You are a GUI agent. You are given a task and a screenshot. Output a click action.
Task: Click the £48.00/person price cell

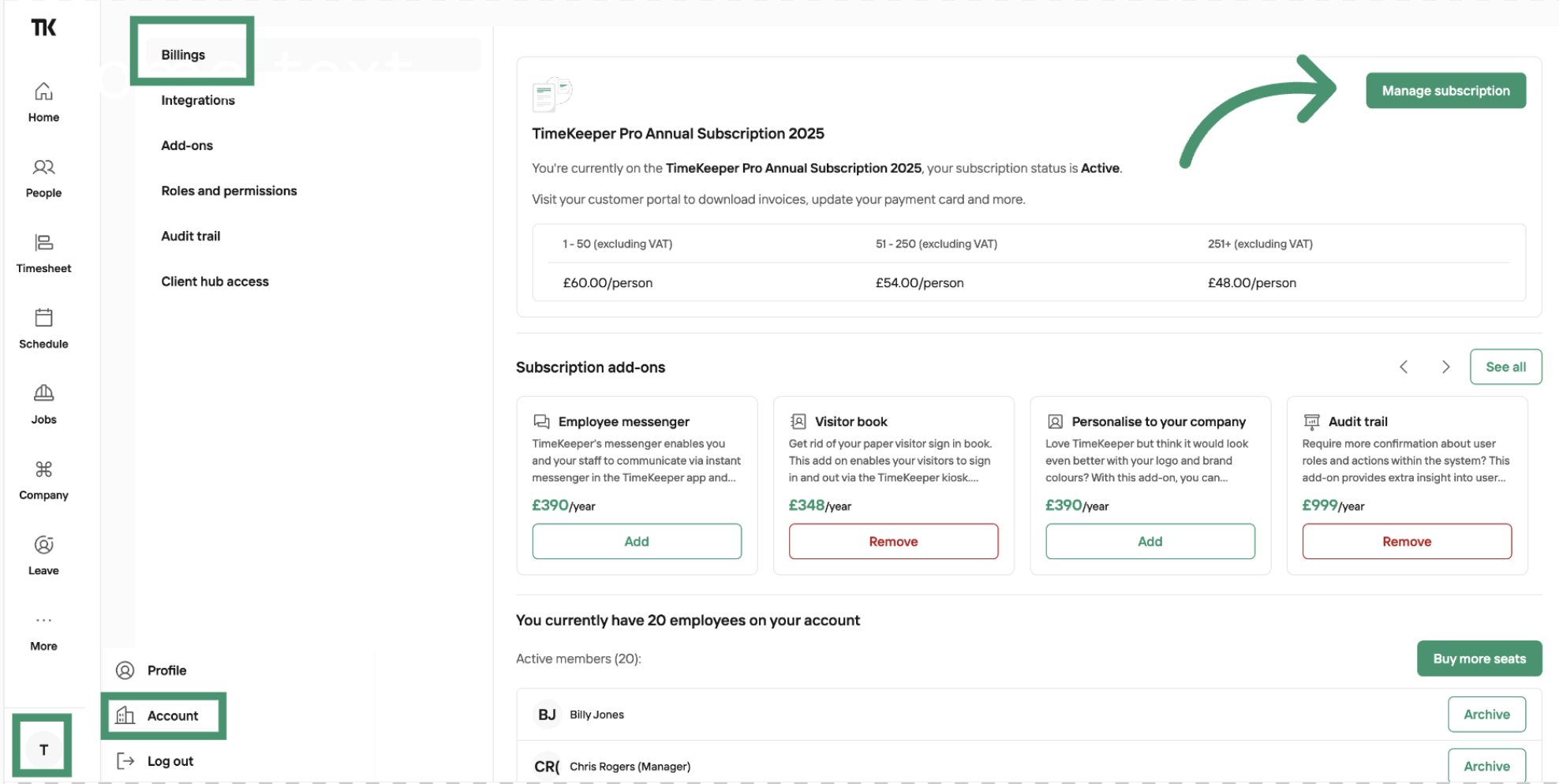coord(1252,282)
